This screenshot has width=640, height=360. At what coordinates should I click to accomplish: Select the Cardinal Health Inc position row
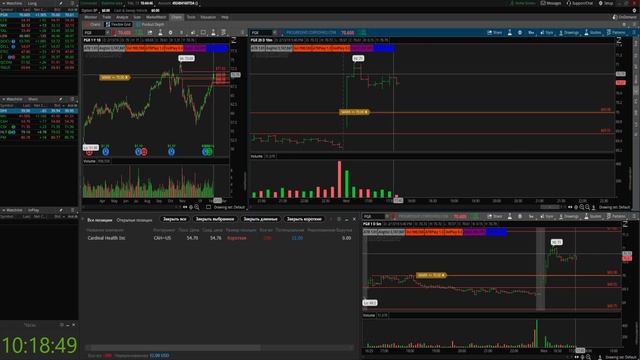pos(219,238)
